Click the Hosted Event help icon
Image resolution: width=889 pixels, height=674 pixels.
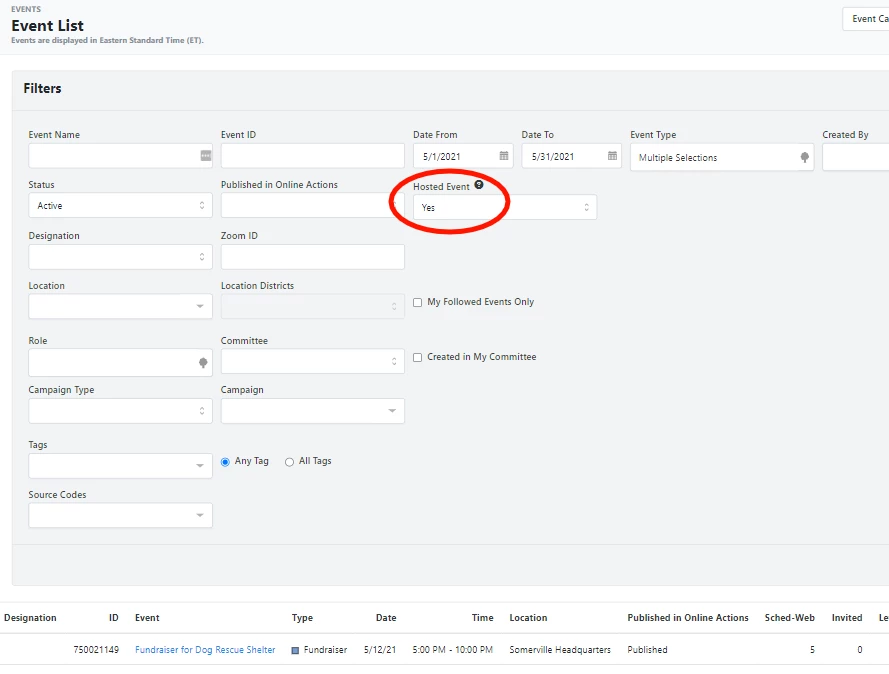pos(479,184)
